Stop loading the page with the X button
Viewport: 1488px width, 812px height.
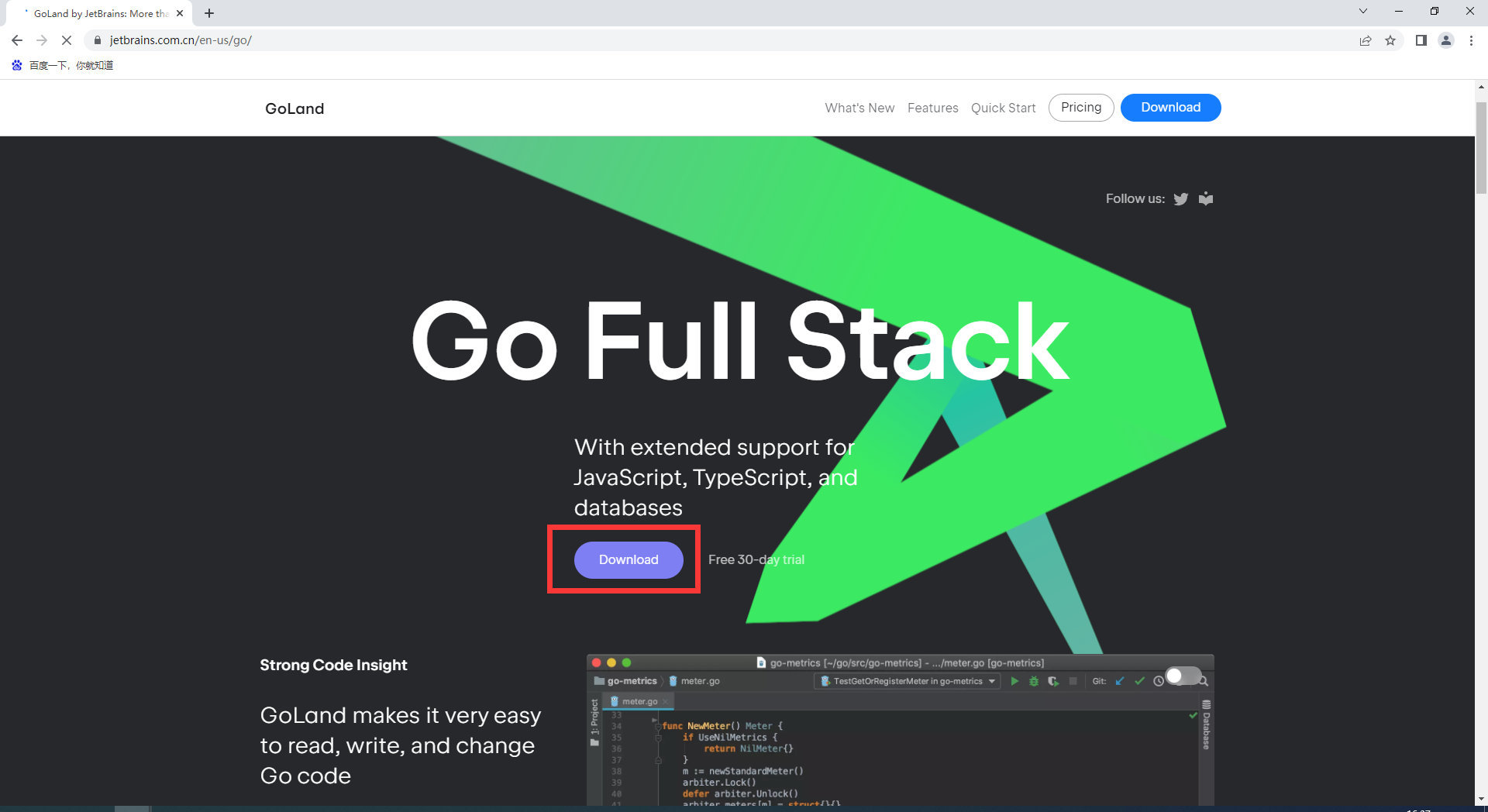point(67,40)
